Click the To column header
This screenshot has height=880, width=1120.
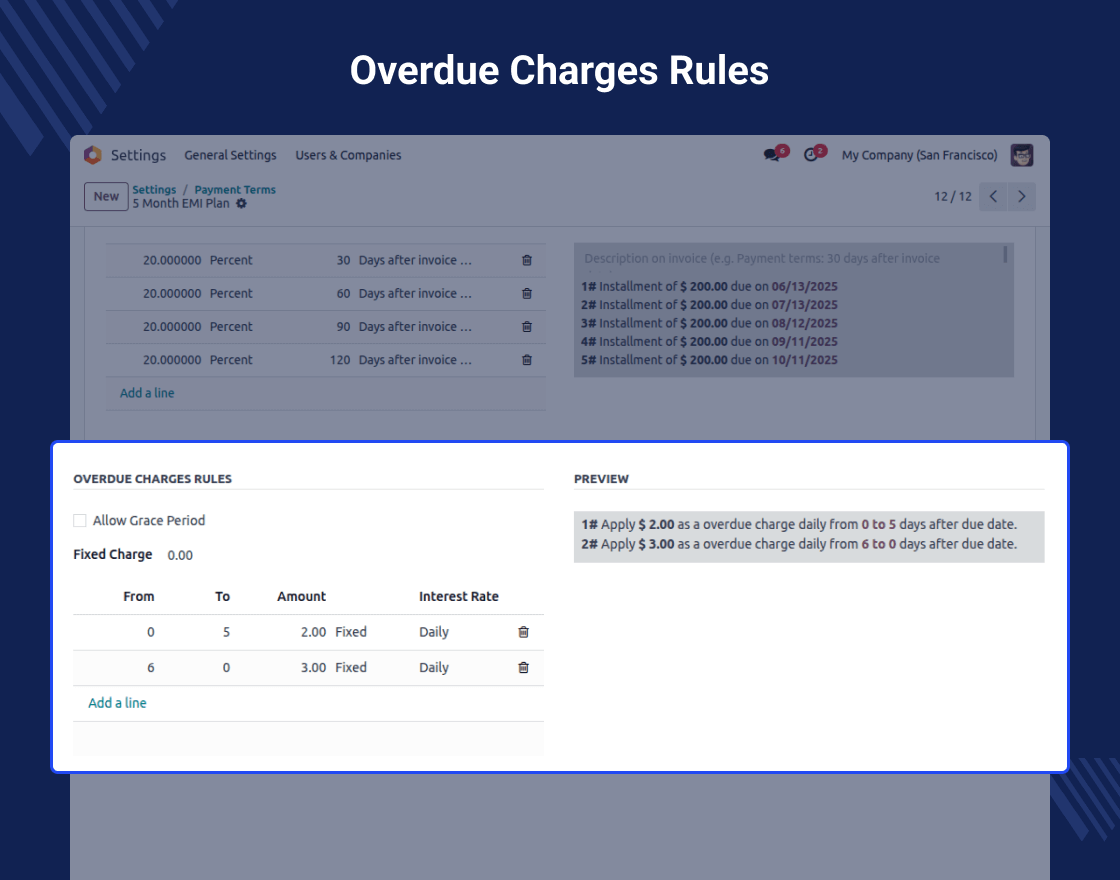223,596
